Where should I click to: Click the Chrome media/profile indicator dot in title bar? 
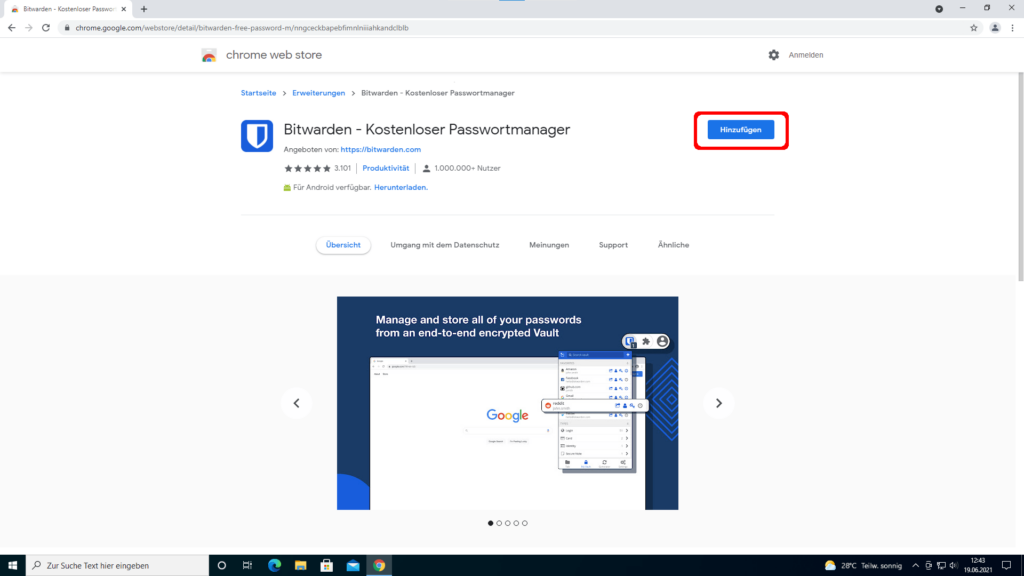click(939, 9)
